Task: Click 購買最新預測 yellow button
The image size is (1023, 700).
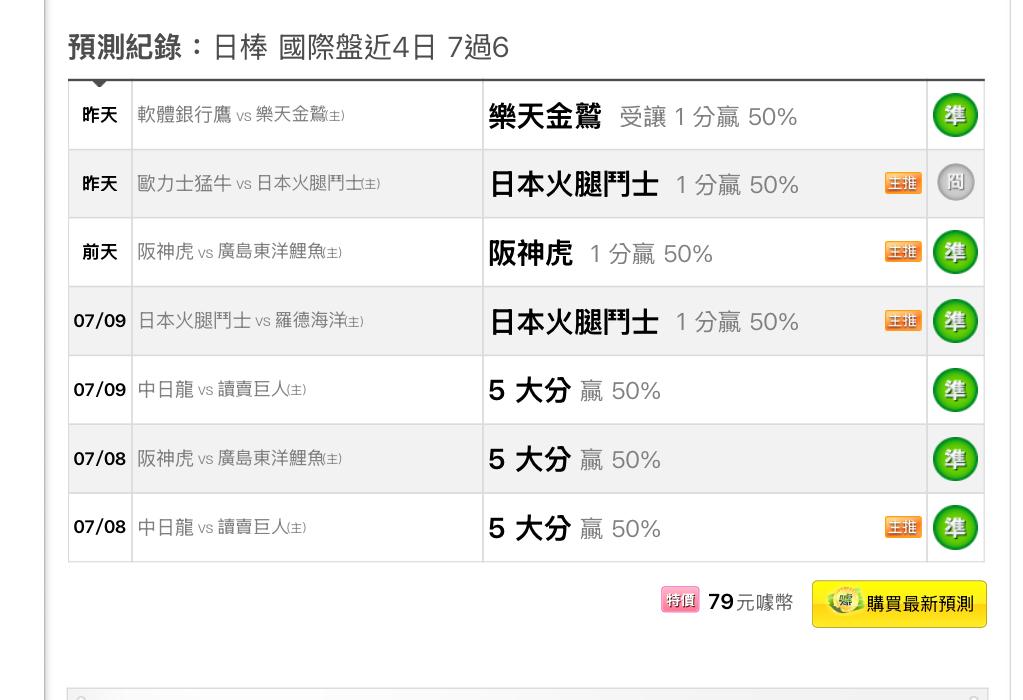Action: pyautogui.click(x=899, y=604)
